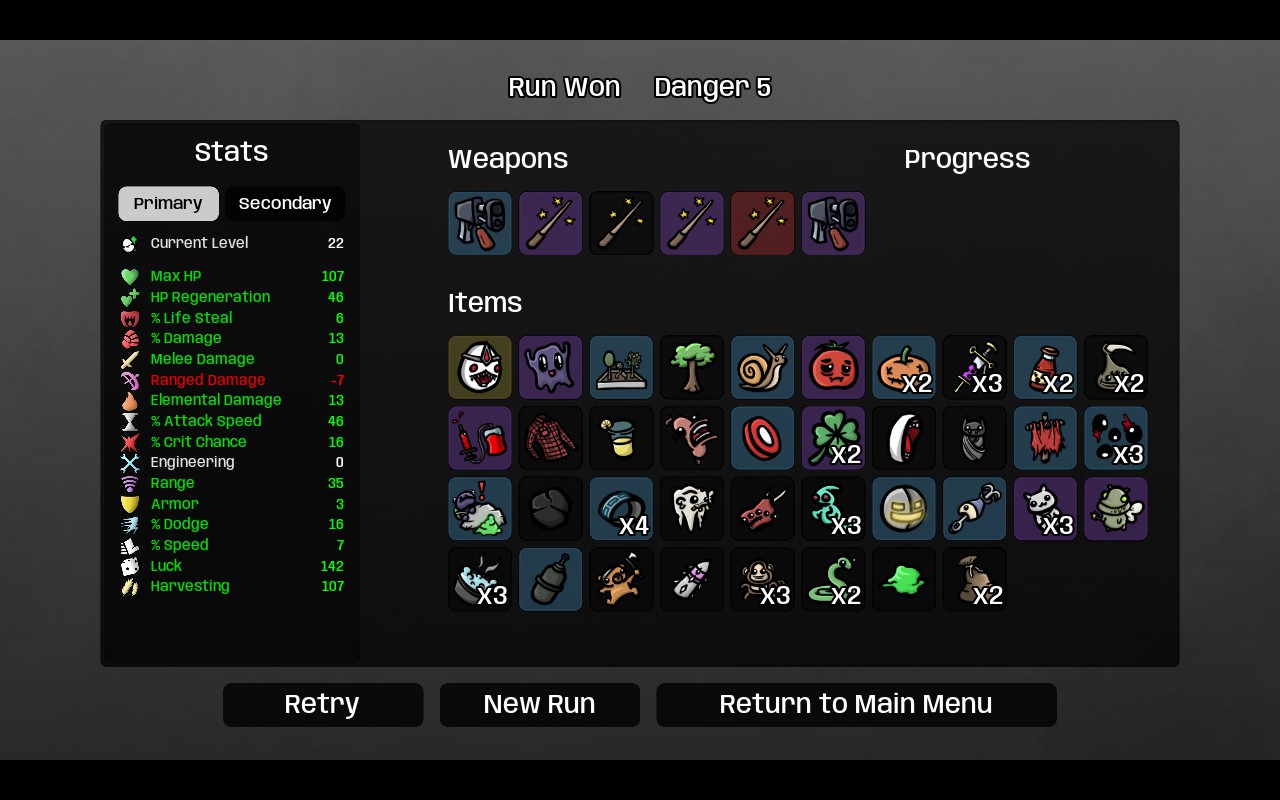This screenshot has height=800, width=1280.
Task: Switch to the Primary stats tab
Action: 168,204
